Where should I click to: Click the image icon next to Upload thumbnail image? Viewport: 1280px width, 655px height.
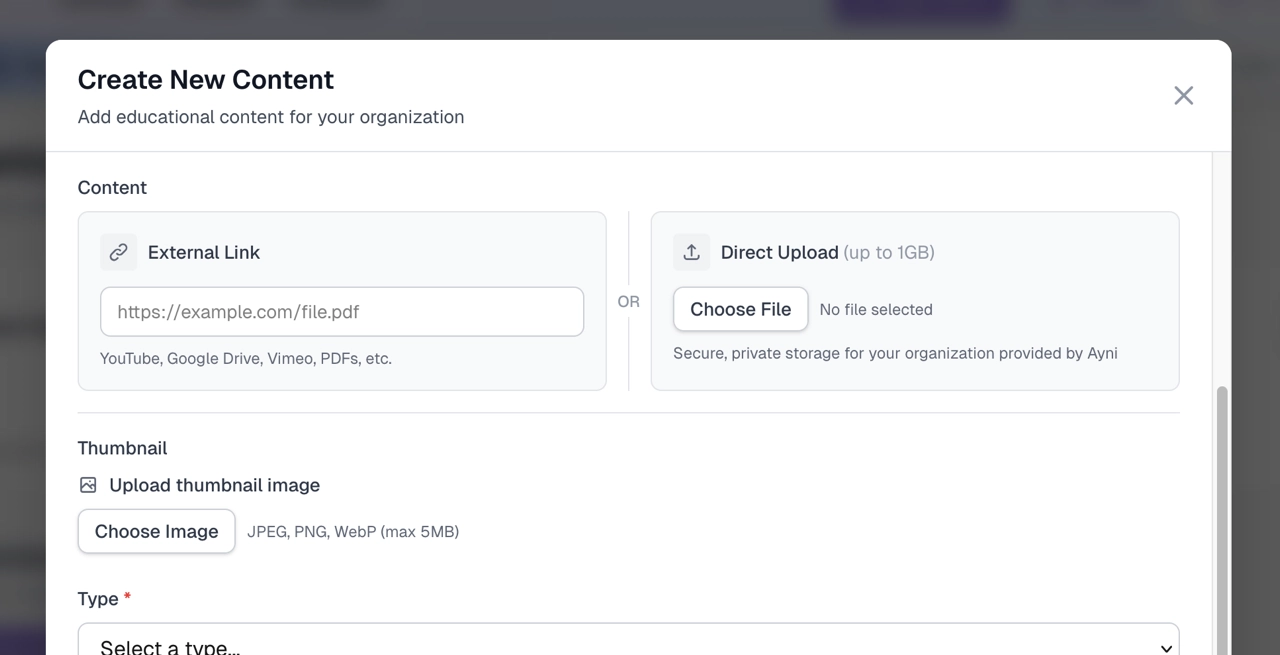point(88,485)
